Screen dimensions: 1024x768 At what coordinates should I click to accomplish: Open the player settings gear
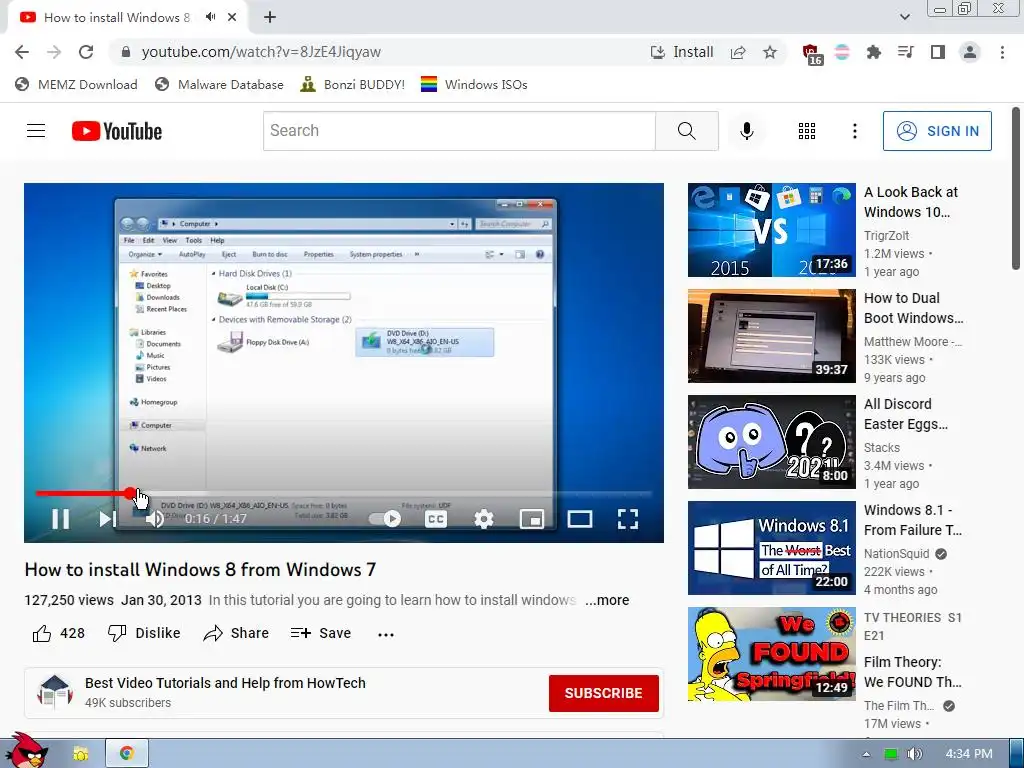pyautogui.click(x=484, y=519)
